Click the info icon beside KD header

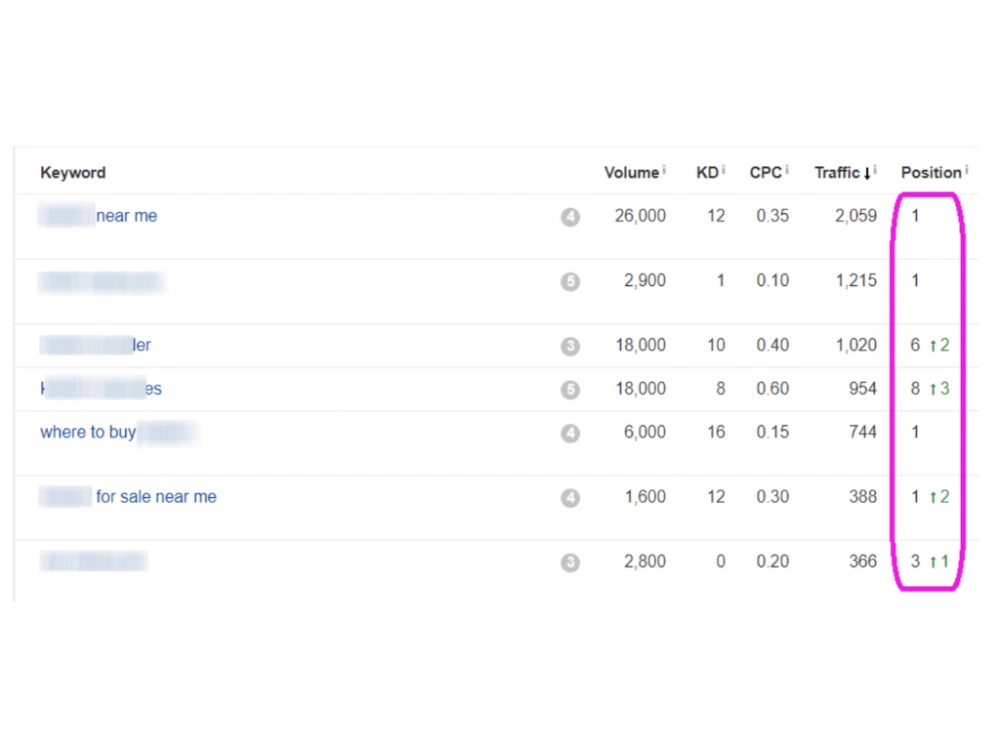[723, 170]
